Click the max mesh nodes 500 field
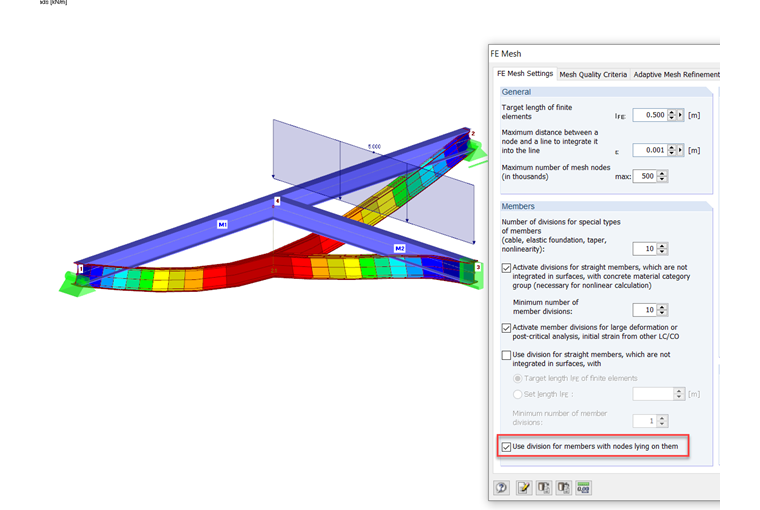This screenshot has width=760, height=510. pos(645,176)
